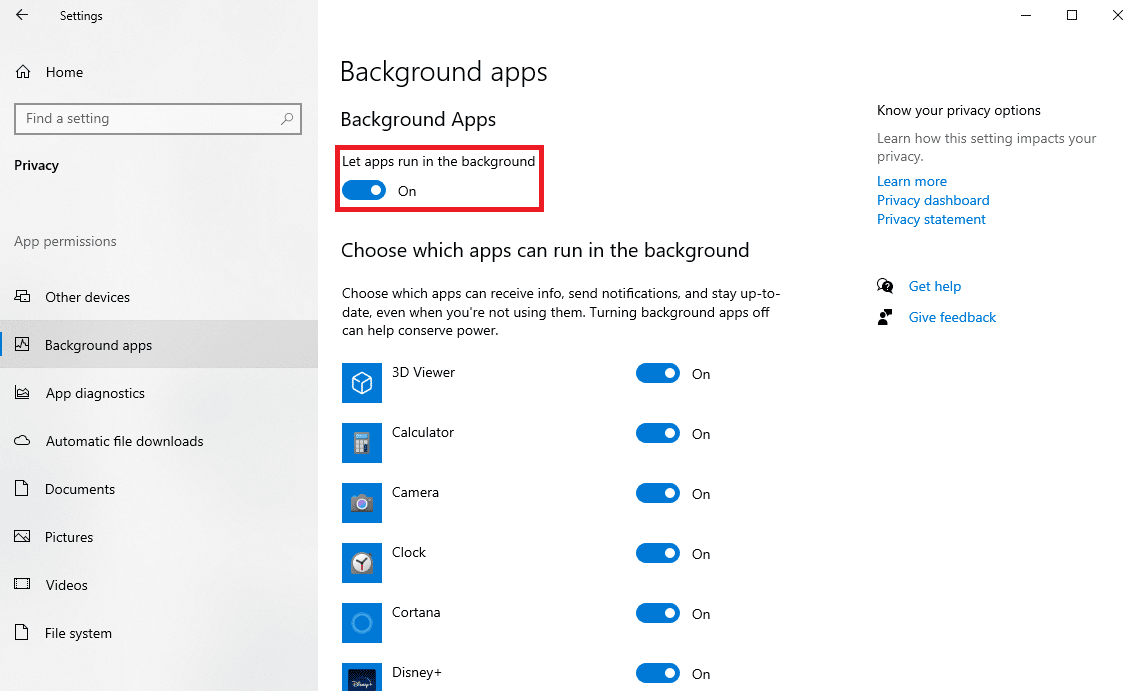Minimize the Settings window
1139x691 pixels.
pyautogui.click(x=1026, y=15)
